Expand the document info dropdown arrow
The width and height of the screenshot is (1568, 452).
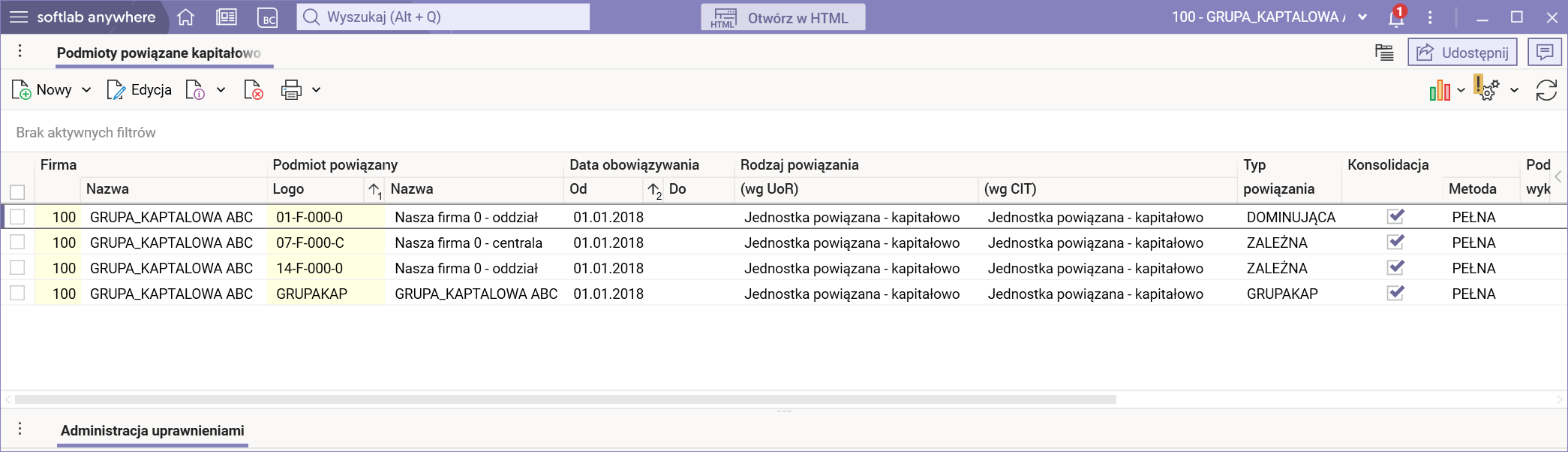pyautogui.click(x=221, y=90)
